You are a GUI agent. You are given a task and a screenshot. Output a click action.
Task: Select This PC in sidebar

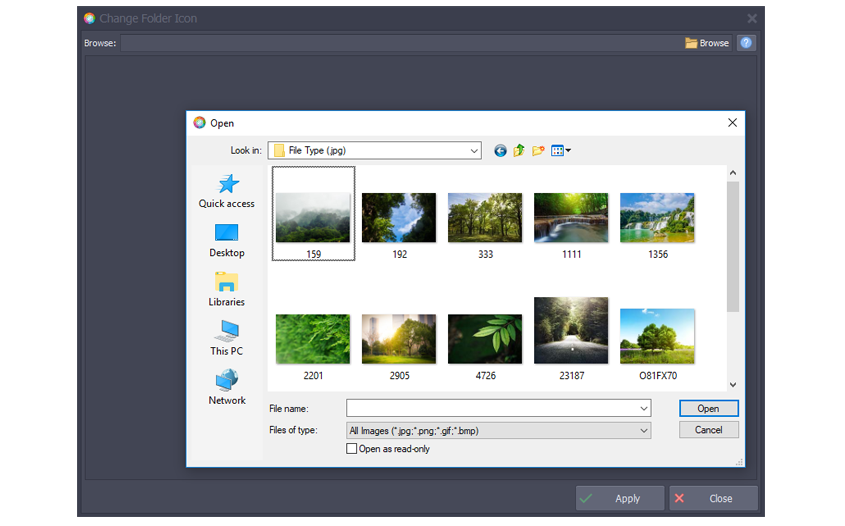(x=227, y=338)
